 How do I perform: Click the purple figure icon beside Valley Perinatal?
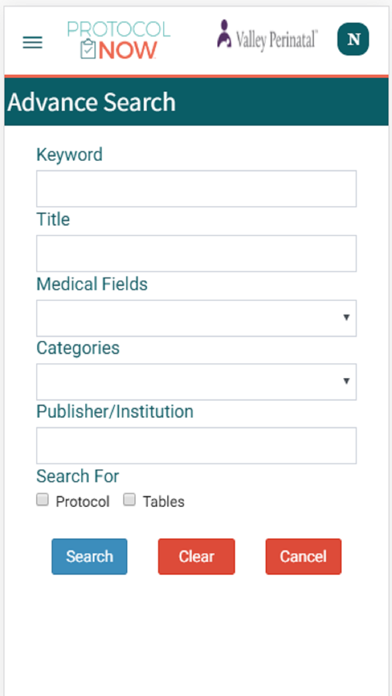tap(224, 34)
